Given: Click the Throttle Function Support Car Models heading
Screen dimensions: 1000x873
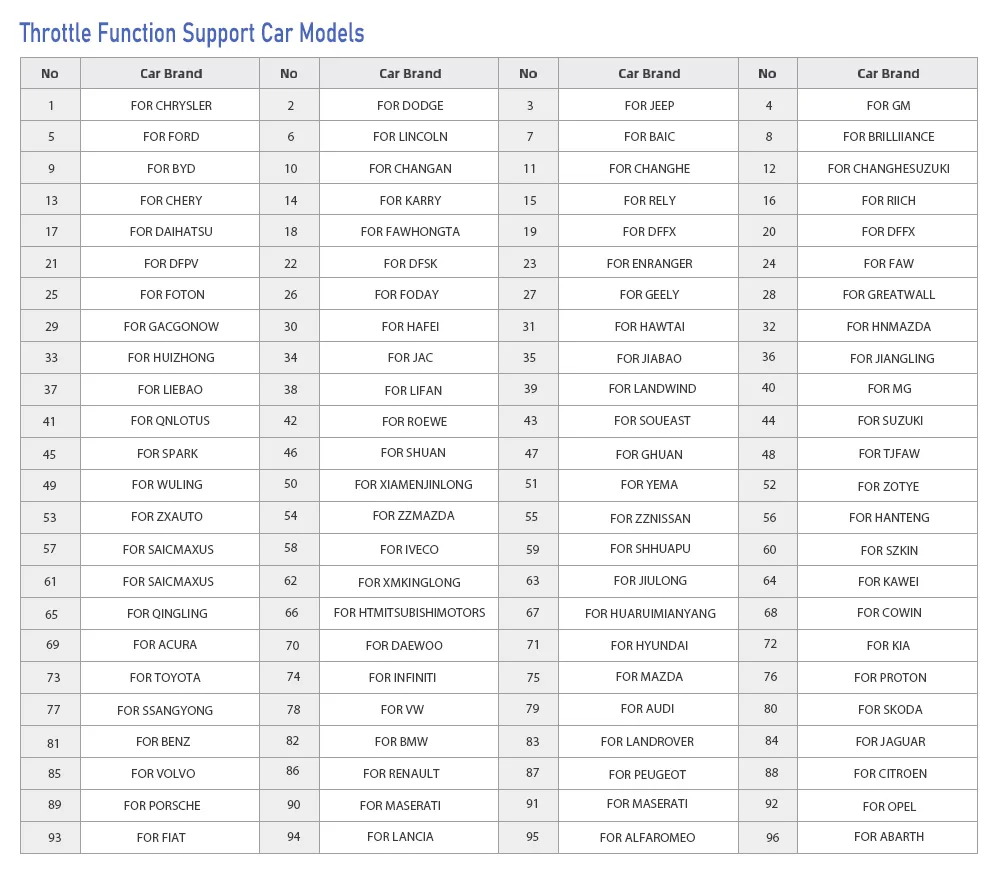Looking at the screenshot, I should 192,33.
